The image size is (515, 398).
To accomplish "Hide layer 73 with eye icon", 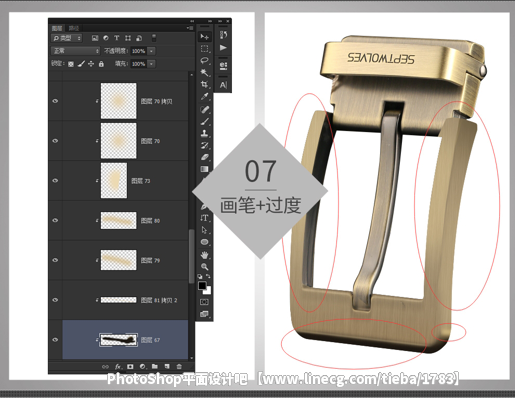I will point(55,180).
